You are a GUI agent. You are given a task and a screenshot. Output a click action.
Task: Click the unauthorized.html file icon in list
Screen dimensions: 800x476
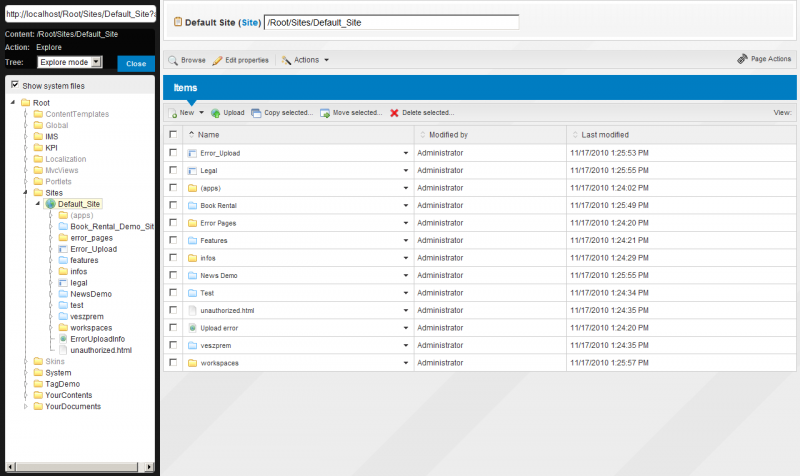coord(192,310)
